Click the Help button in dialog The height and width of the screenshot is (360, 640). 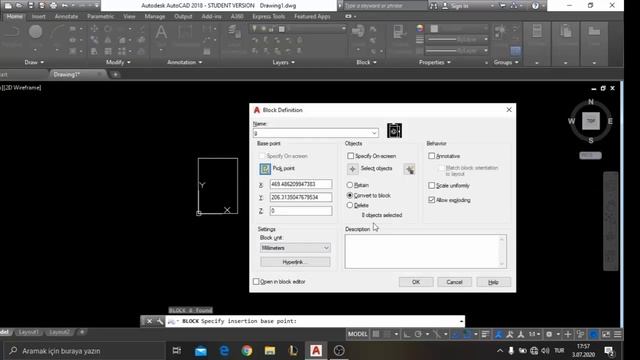click(493, 282)
